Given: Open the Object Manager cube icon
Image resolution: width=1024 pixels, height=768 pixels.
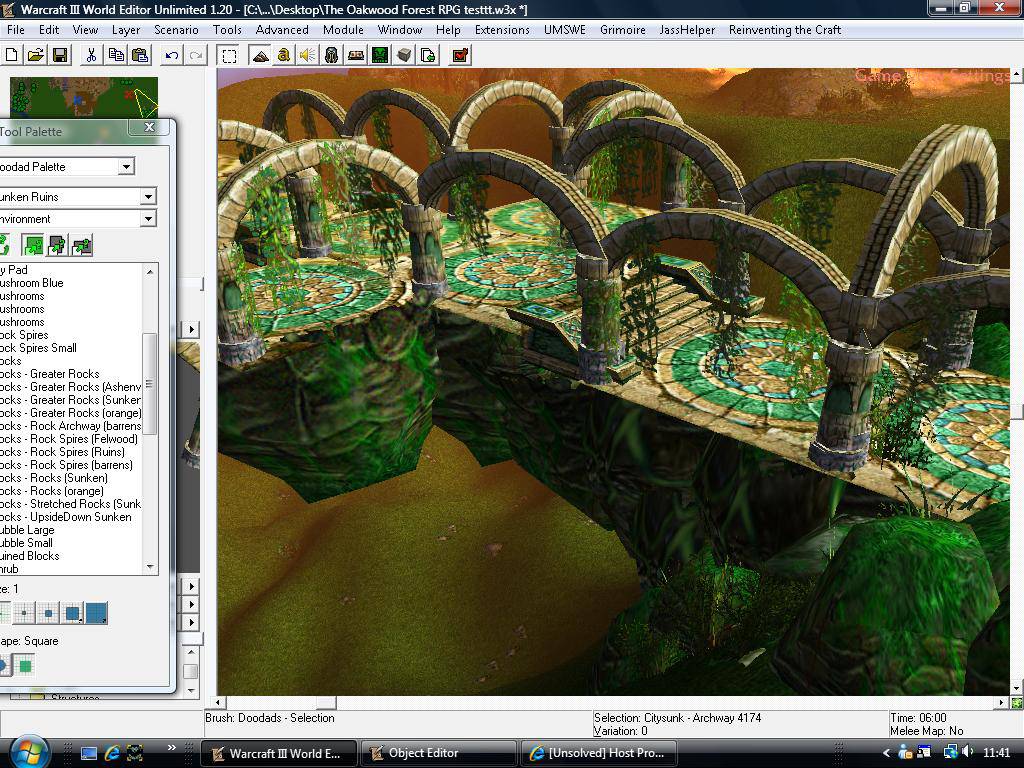Looking at the screenshot, I should pos(404,56).
